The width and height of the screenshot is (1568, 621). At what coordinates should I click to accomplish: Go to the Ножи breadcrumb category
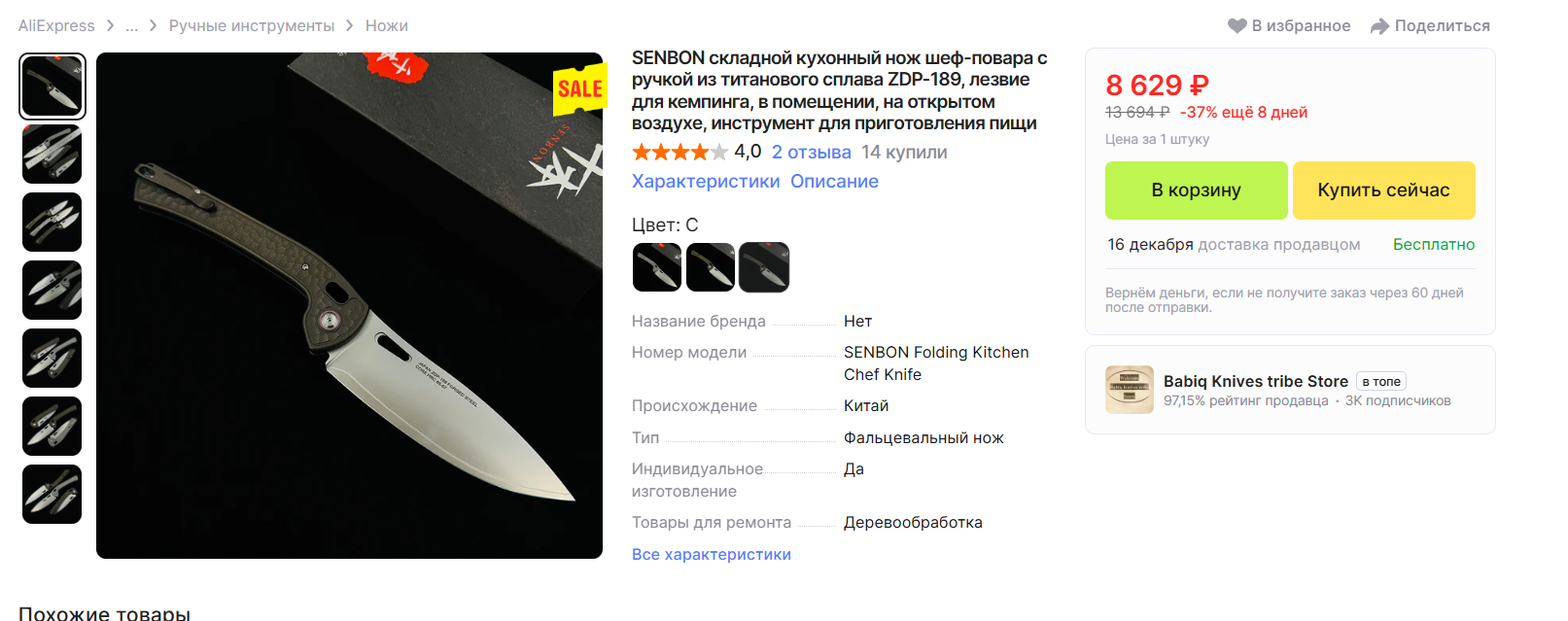pos(387,26)
